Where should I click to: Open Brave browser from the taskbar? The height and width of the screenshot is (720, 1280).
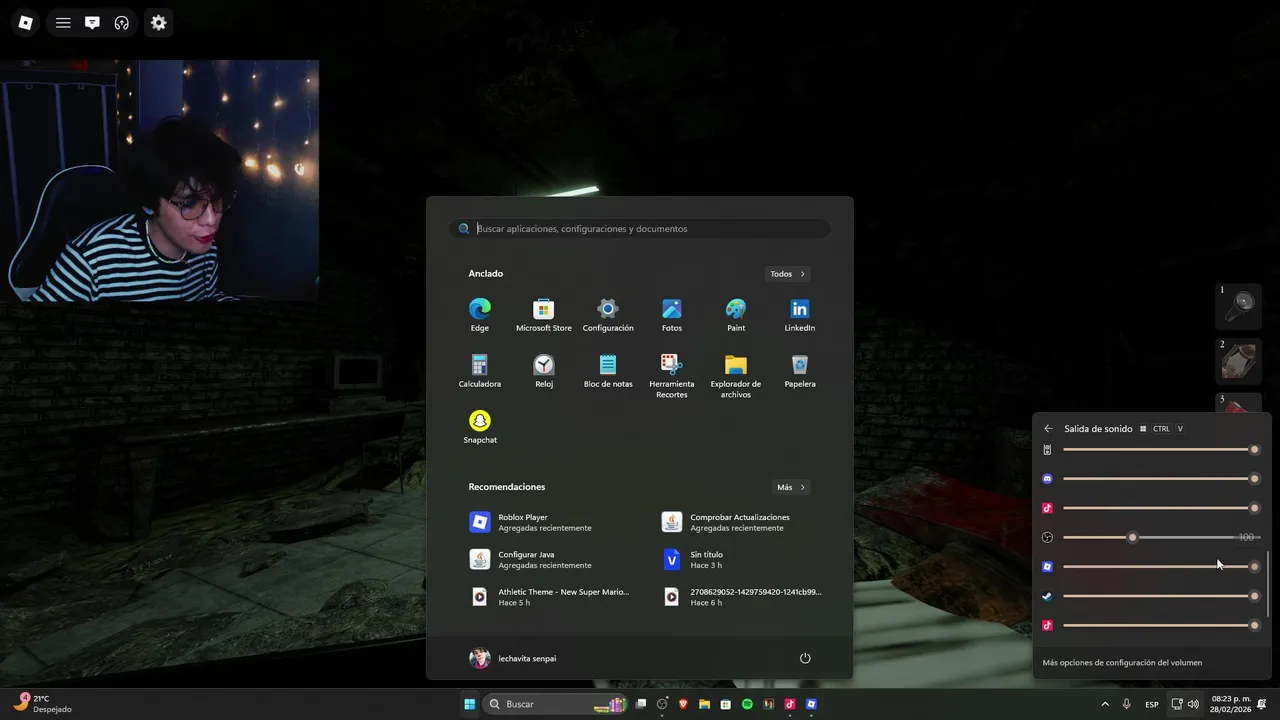tap(684, 704)
